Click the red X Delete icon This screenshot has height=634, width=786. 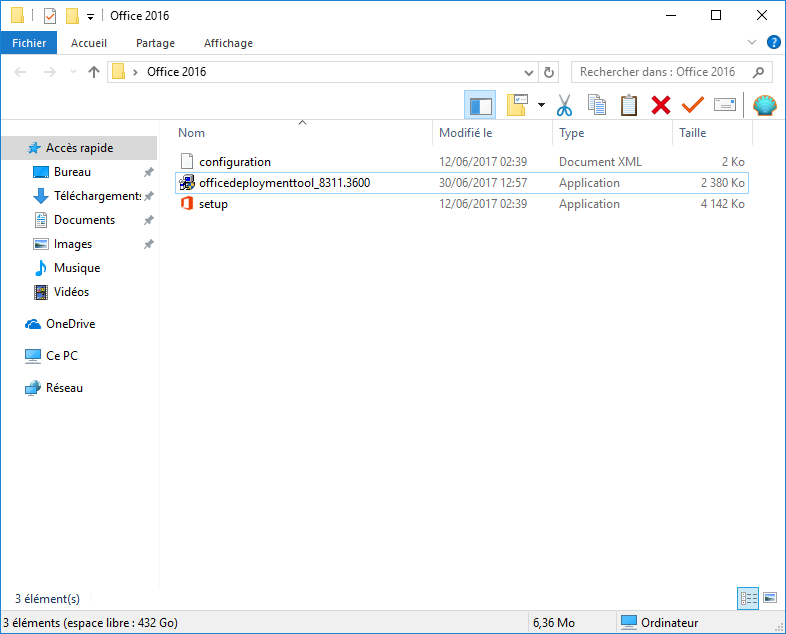(x=661, y=105)
